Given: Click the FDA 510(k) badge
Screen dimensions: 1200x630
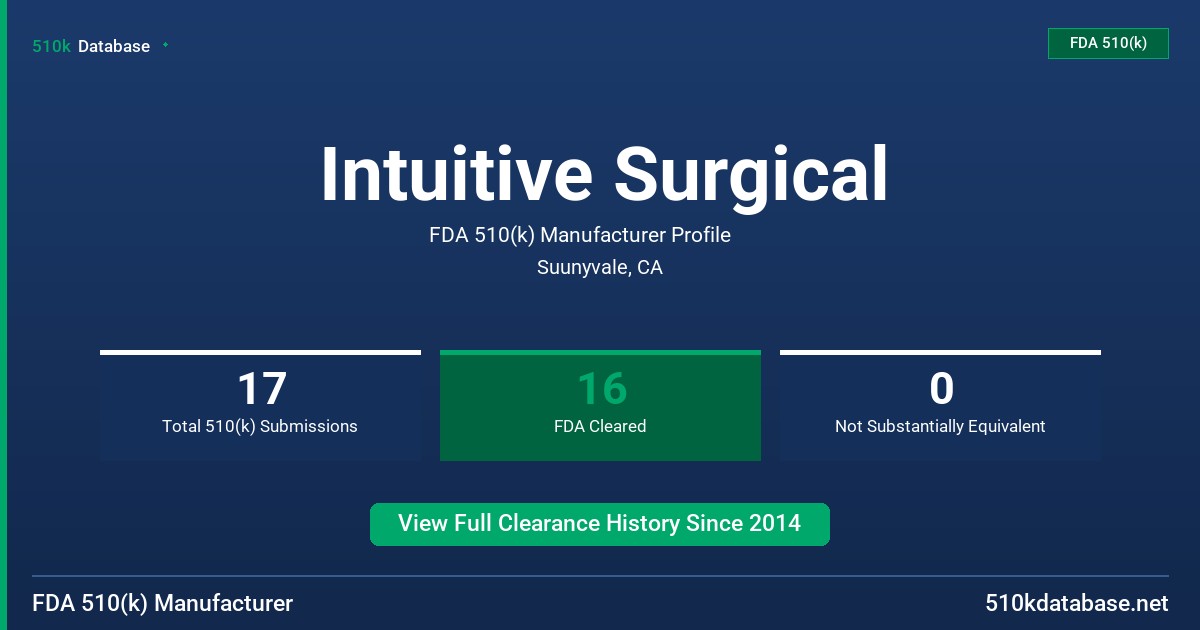Looking at the screenshot, I should 1108,43.
